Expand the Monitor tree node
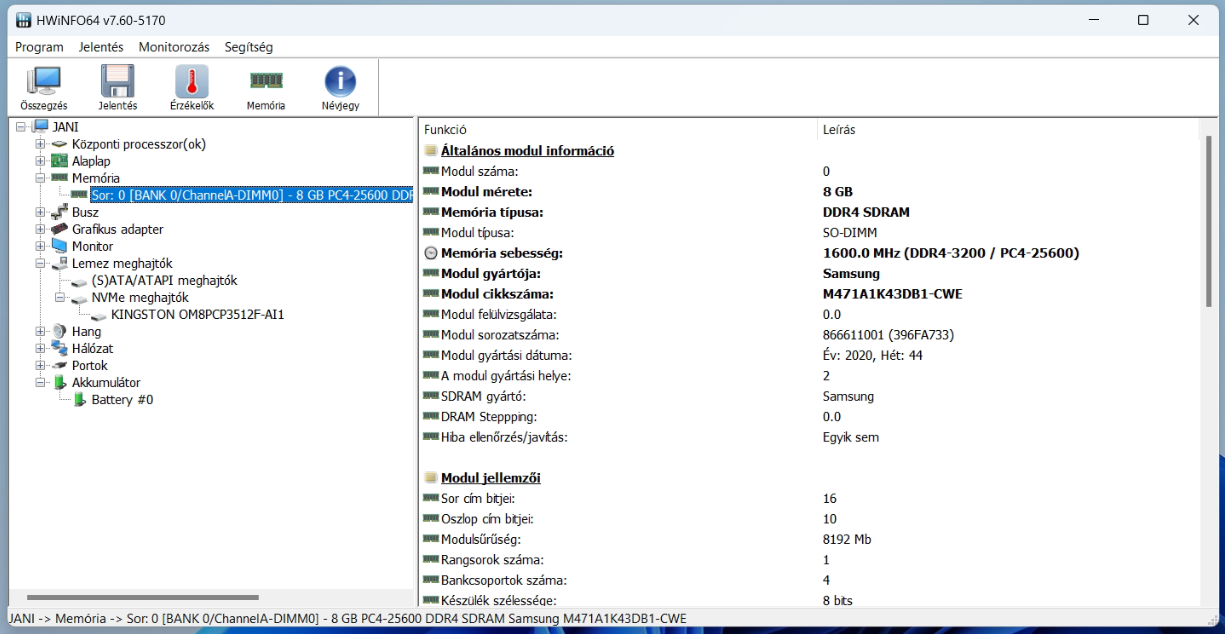1225x634 pixels. coord(41,246)
